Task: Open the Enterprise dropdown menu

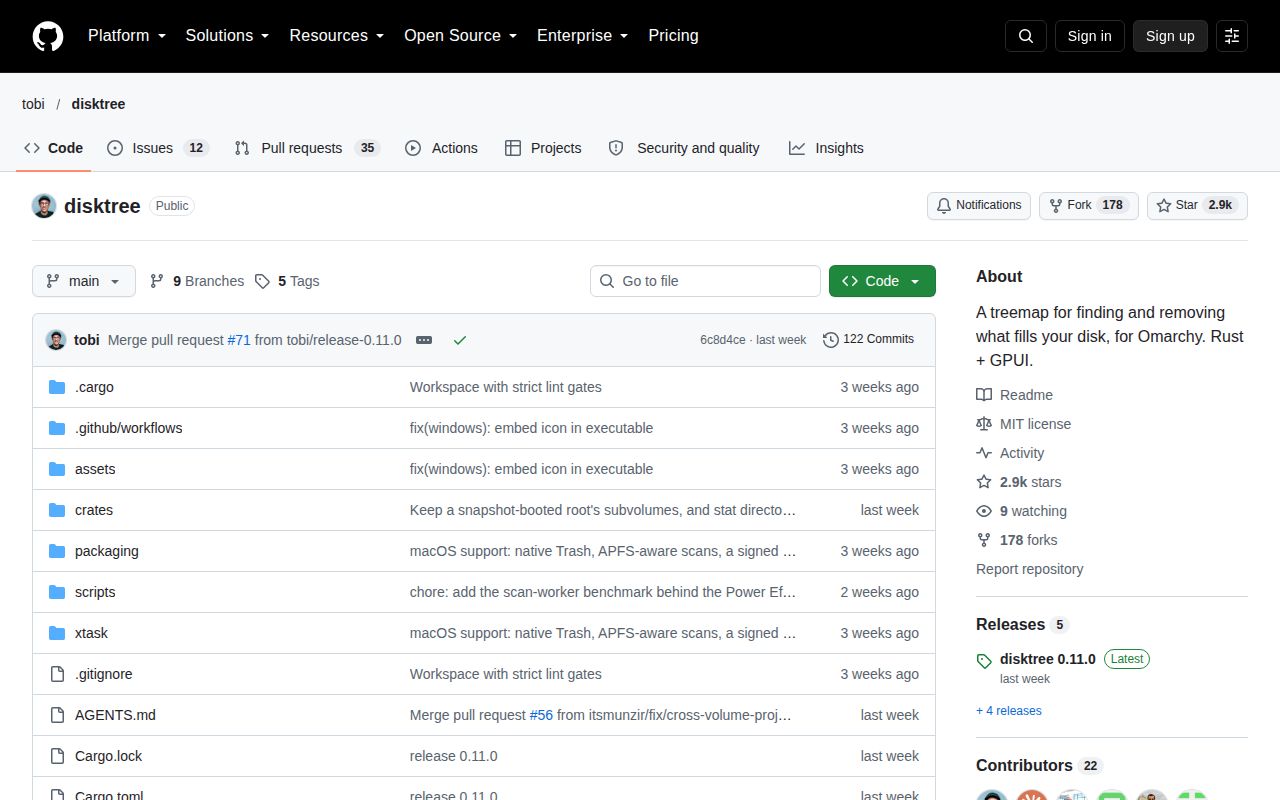Action: click(582, 36)
